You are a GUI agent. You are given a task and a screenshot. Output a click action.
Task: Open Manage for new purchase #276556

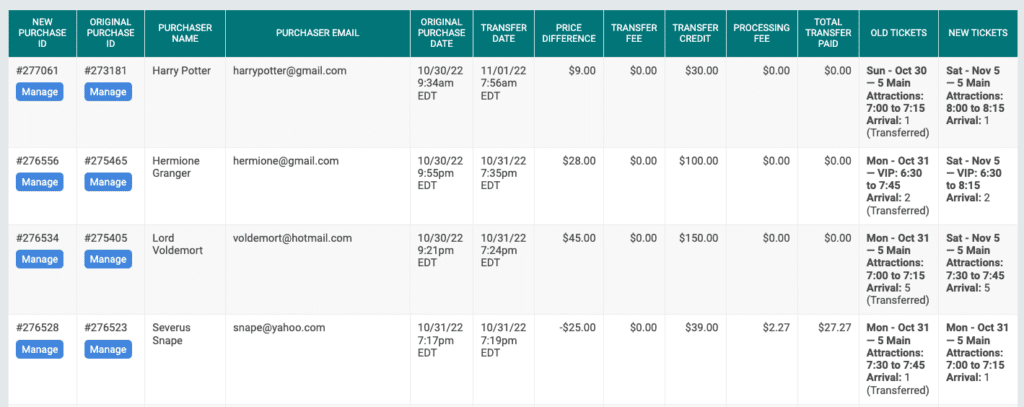pos(40,182)
